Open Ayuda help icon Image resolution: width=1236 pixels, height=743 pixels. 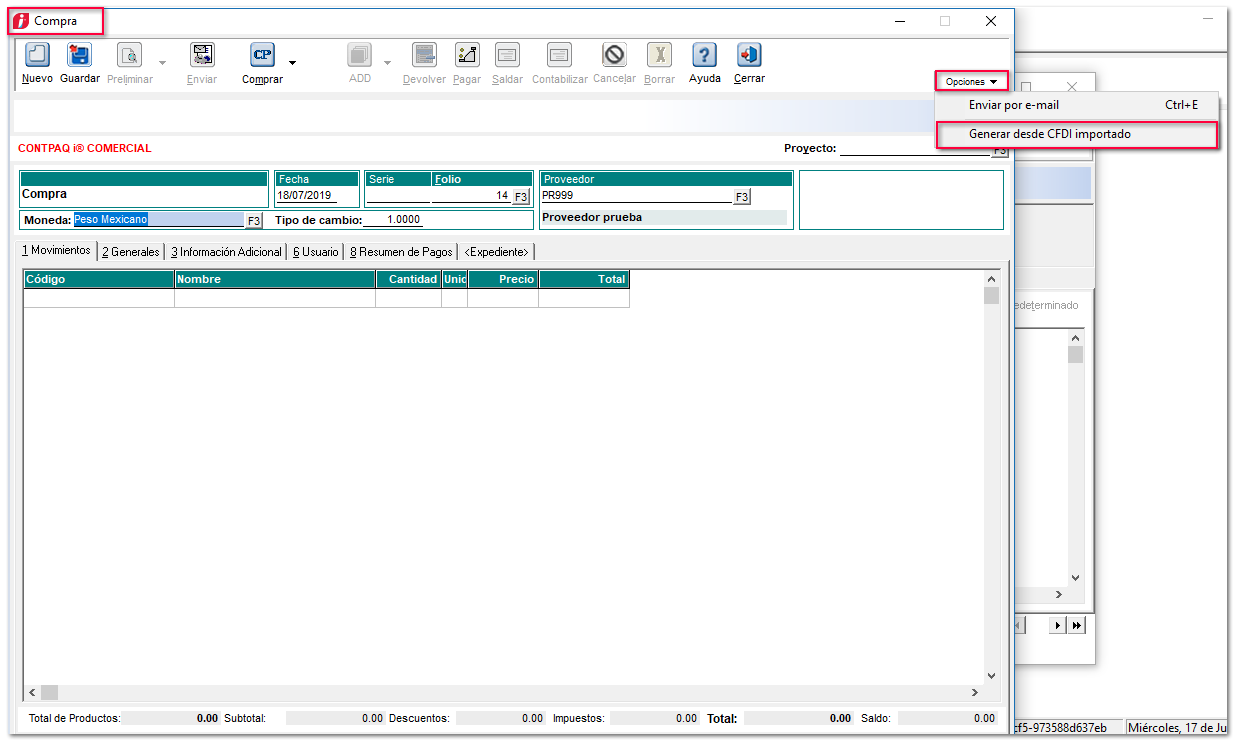pyautogui.click(x=705, y=55)
